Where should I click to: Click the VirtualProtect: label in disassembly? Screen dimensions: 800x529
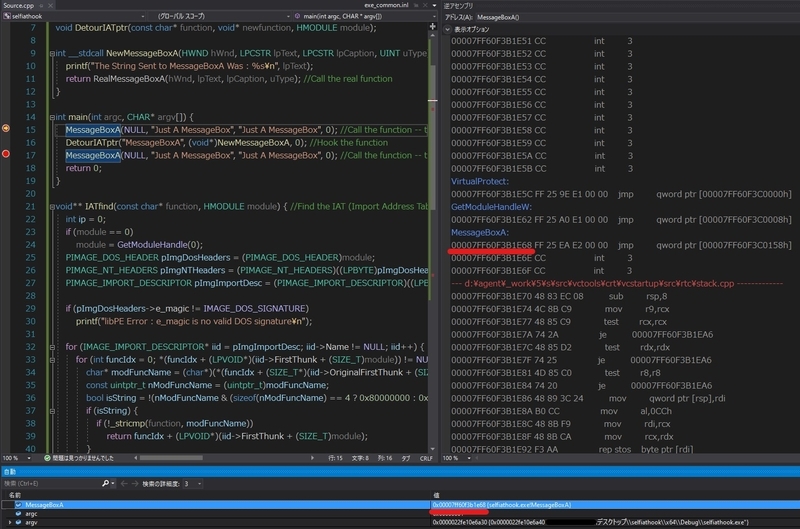pyautogui.click(x=480, y=181)
